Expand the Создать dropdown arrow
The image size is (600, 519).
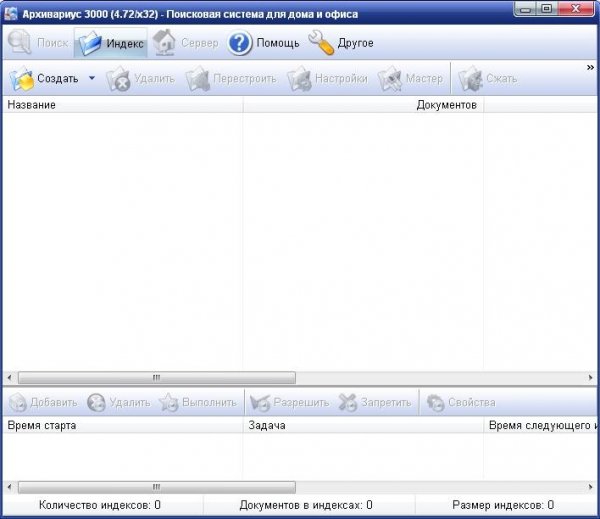point(92,78)
